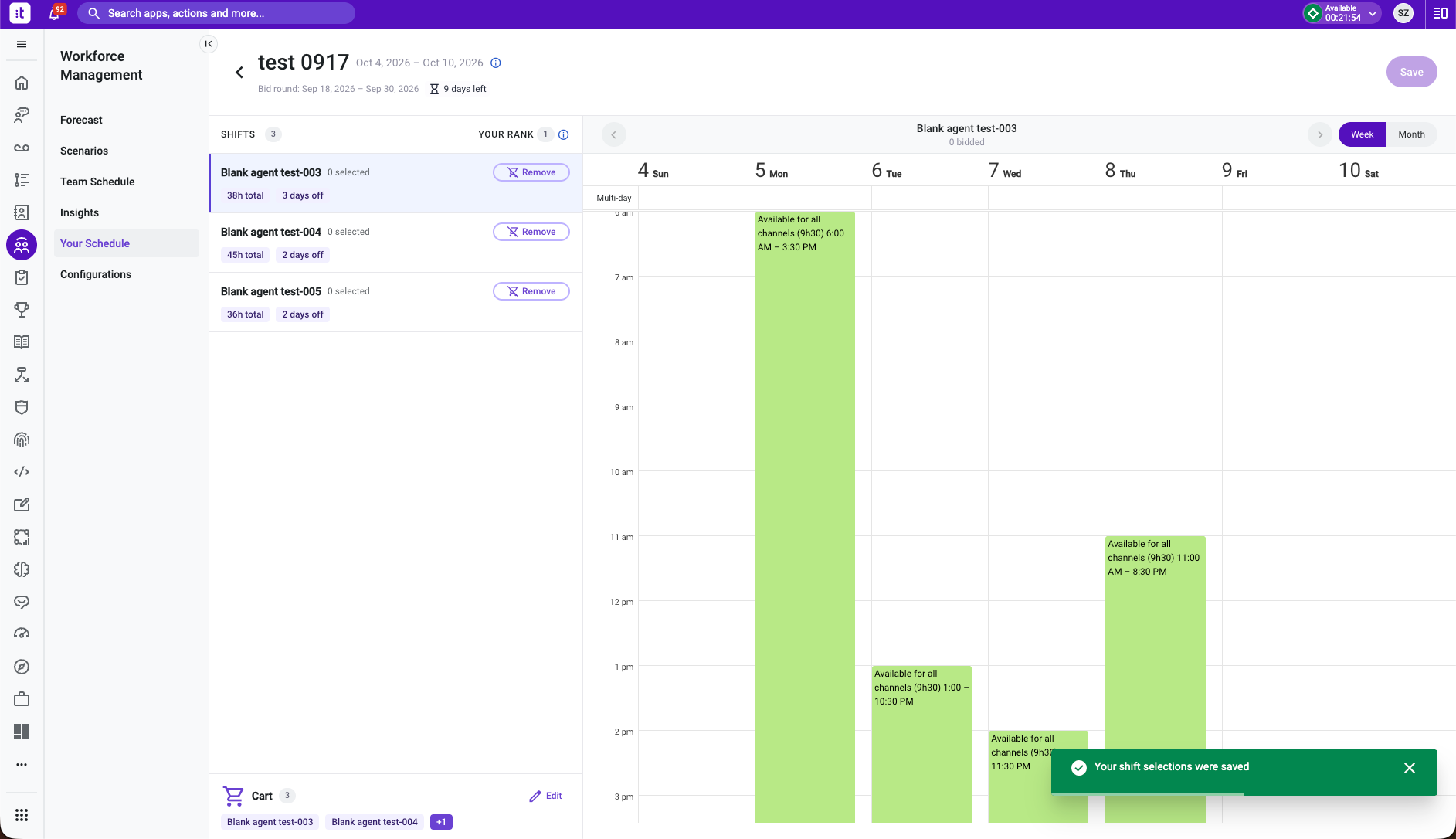Remove Blank agent test-004 from cart
1456x839 pixels.
(531, 232)
